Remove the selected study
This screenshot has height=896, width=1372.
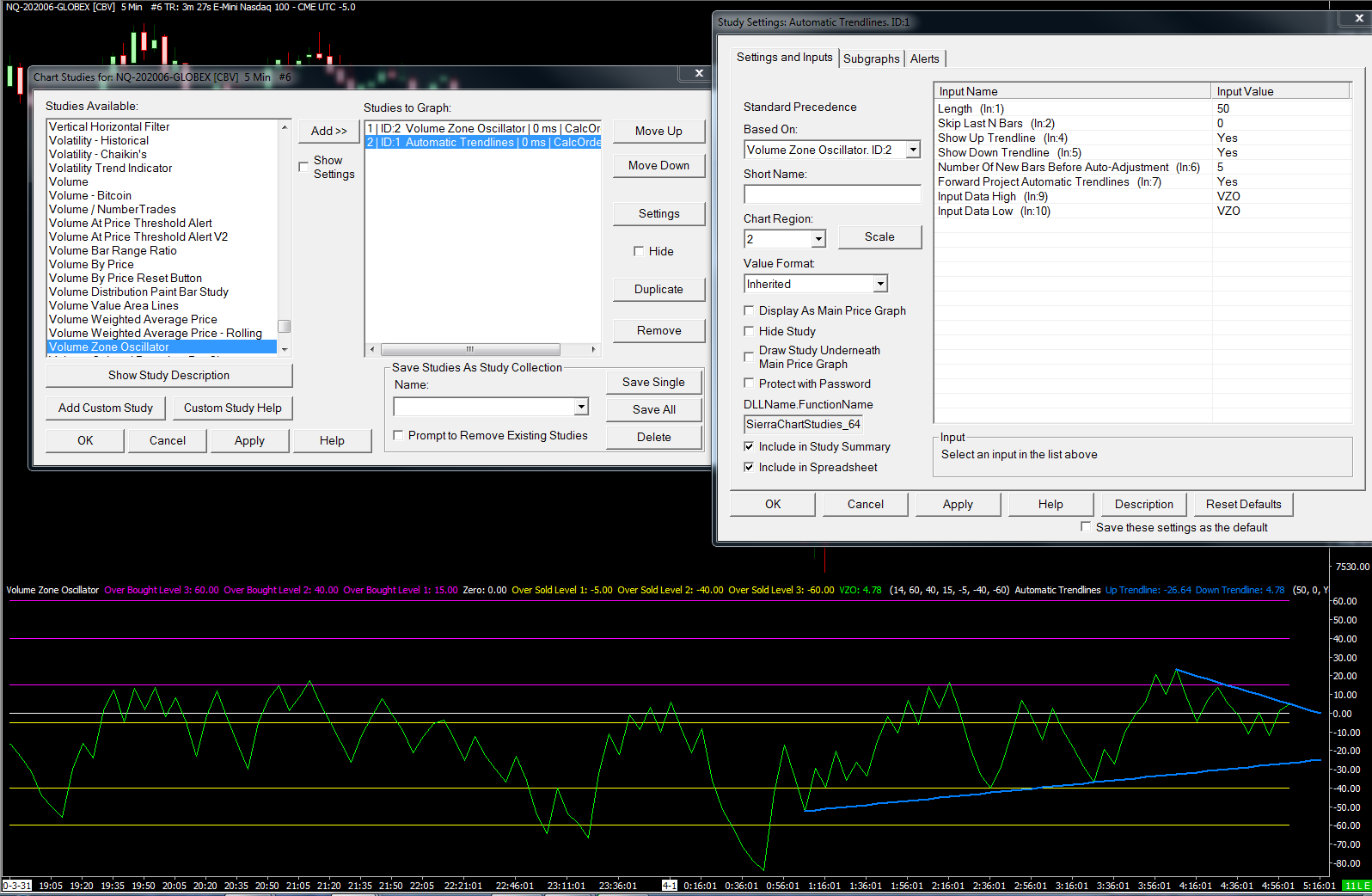click(x=658, y=330)
